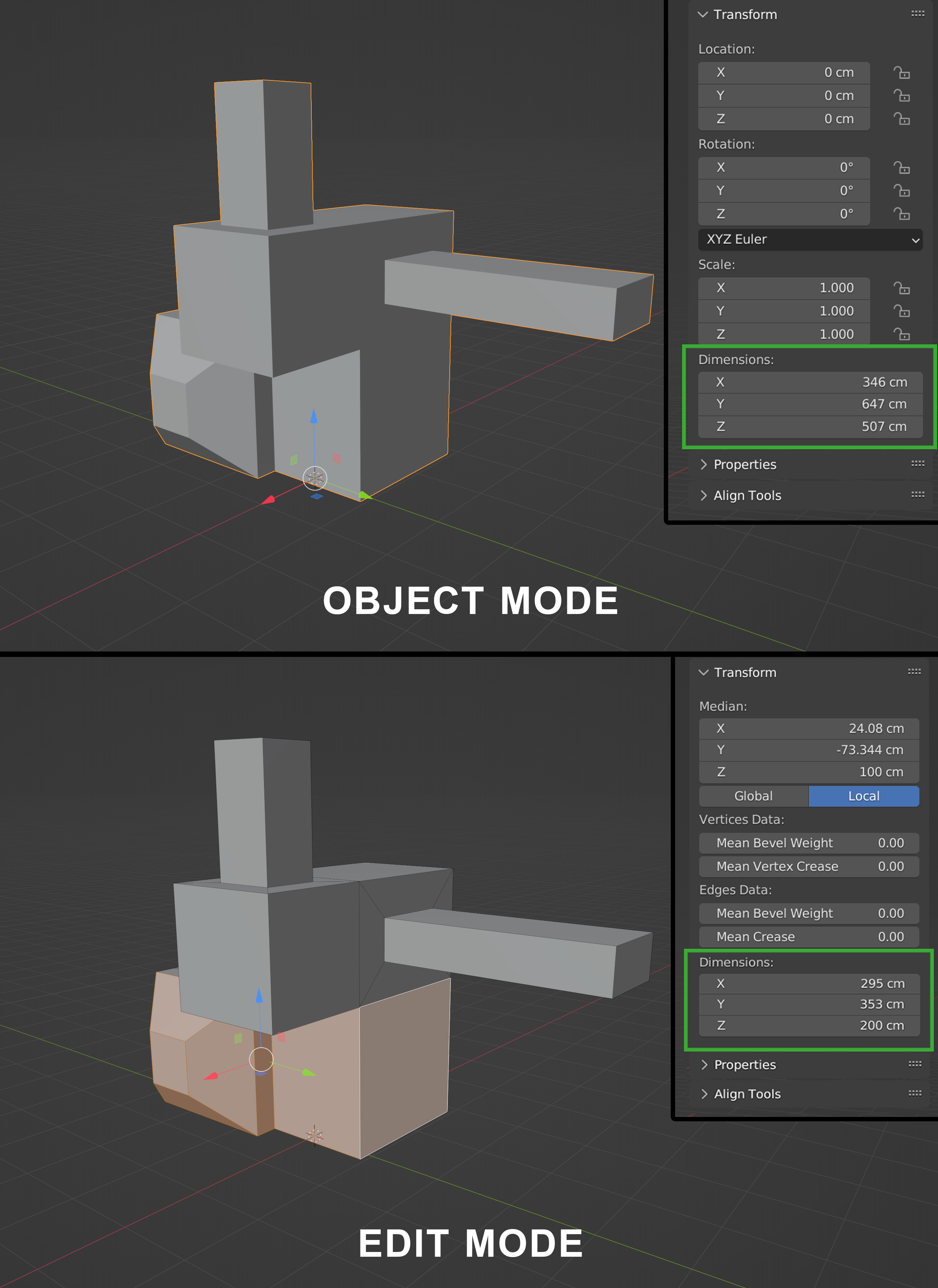Click the blue Z-axis gizmo arrow in Object Mode
This screenshot has height=1288, width=938.
314,416
